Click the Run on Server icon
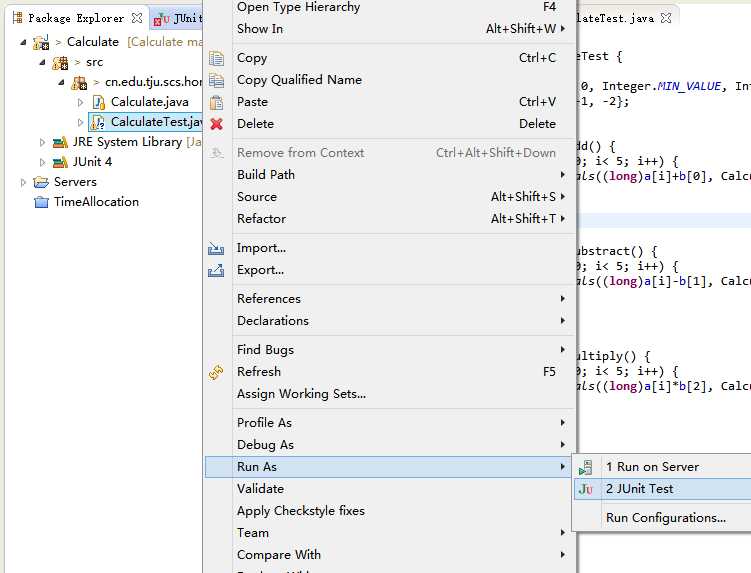Viewport: 751px width, 573px height. tap(585, 467)
